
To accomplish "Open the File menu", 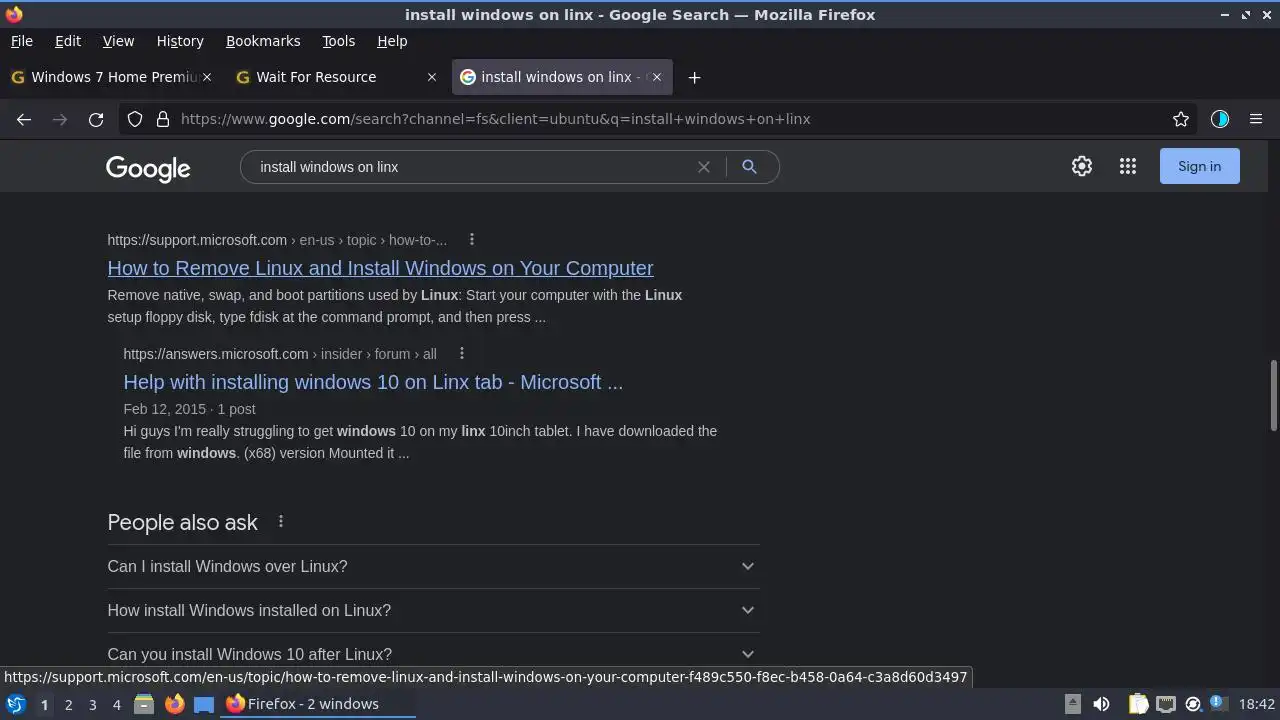I will [21, 41].
